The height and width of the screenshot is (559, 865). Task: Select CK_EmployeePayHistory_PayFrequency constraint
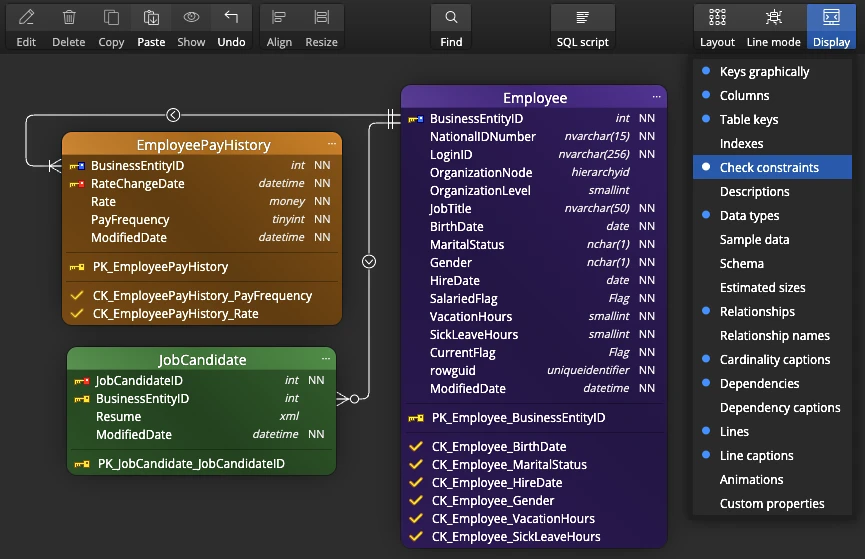(x=202, y=296)
